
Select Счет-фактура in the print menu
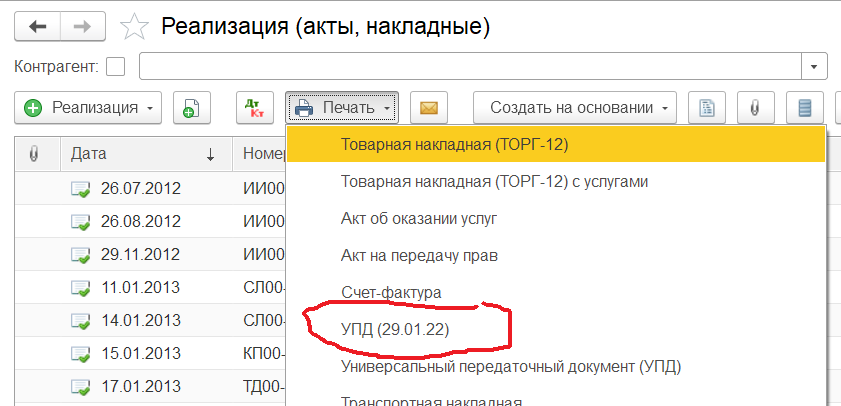click(x=391, y=291)
